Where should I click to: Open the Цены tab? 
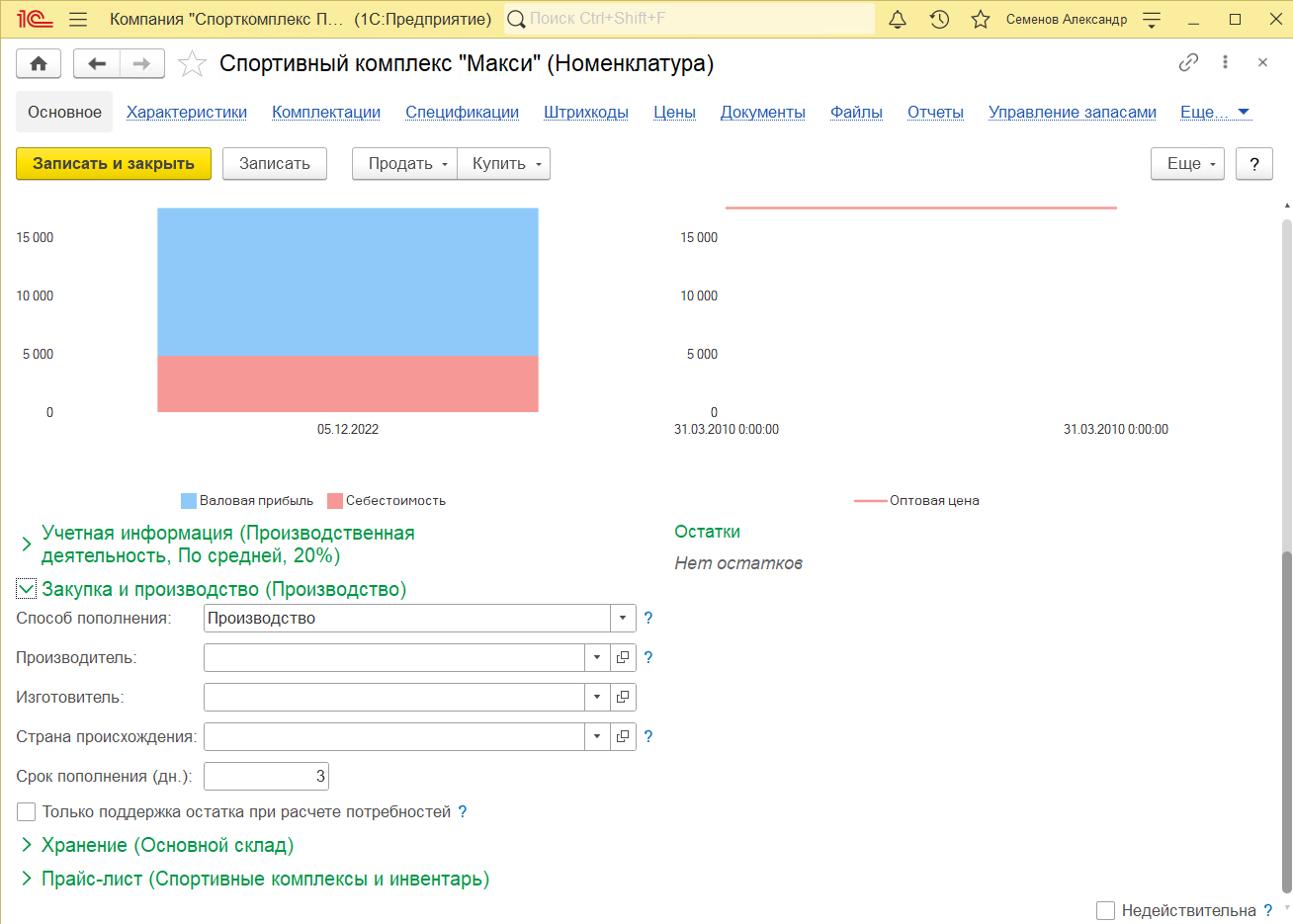(674, 112)
